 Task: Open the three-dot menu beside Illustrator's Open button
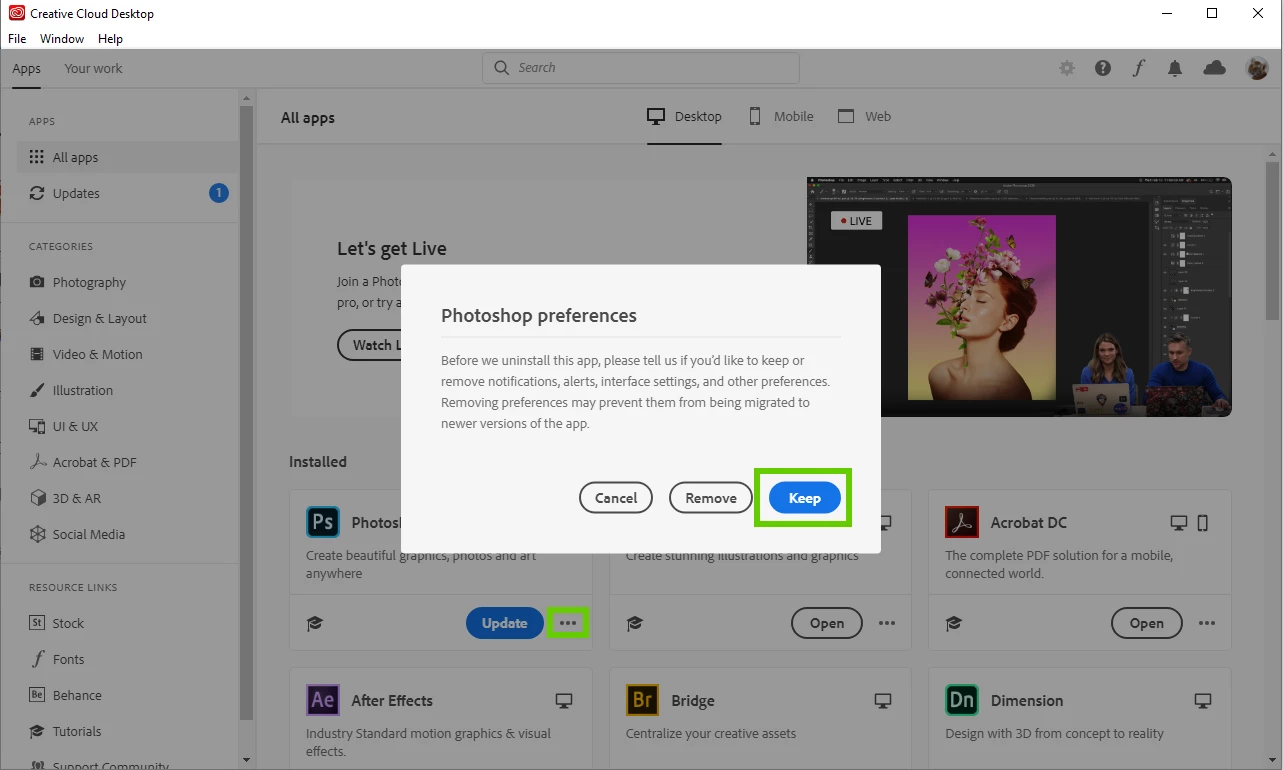click(x=887, y=623)
